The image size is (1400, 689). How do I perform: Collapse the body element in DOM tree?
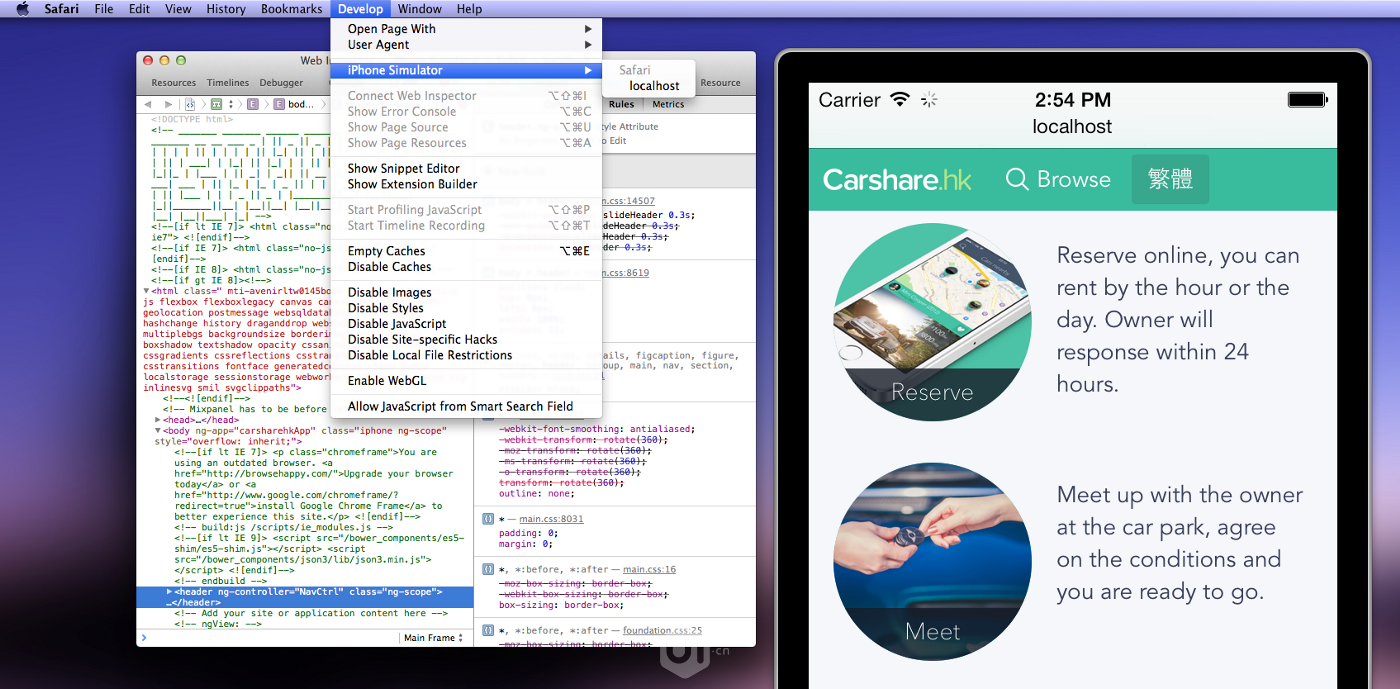pyautogui.click(x=157, y=431)
